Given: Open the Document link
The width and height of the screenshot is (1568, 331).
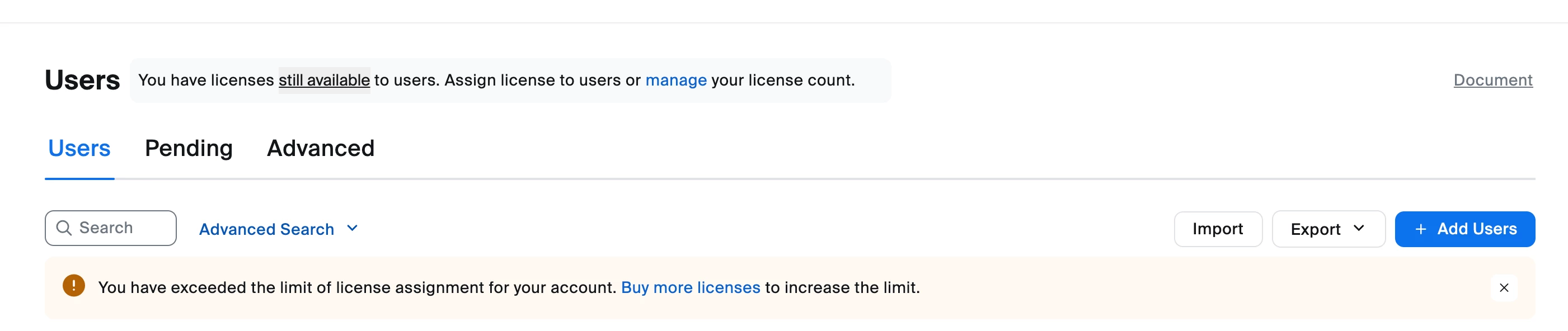Looking at the screenshot, I should pyautogui.click(x=1492, y=81).
